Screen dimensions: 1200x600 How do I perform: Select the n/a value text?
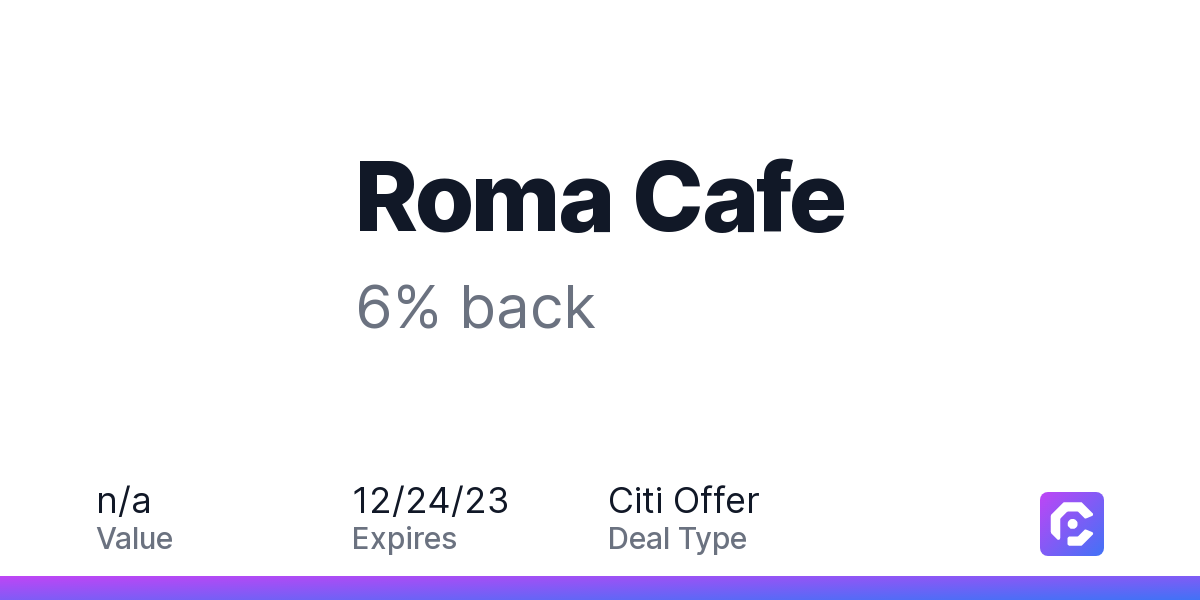(124, 500)
